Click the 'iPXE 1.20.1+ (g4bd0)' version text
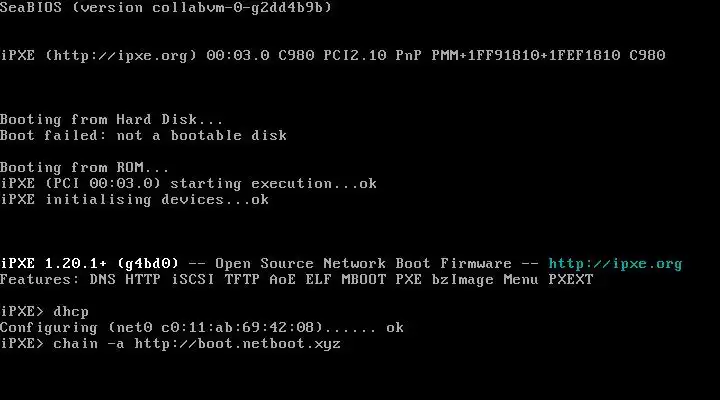 tap(89, 264)
